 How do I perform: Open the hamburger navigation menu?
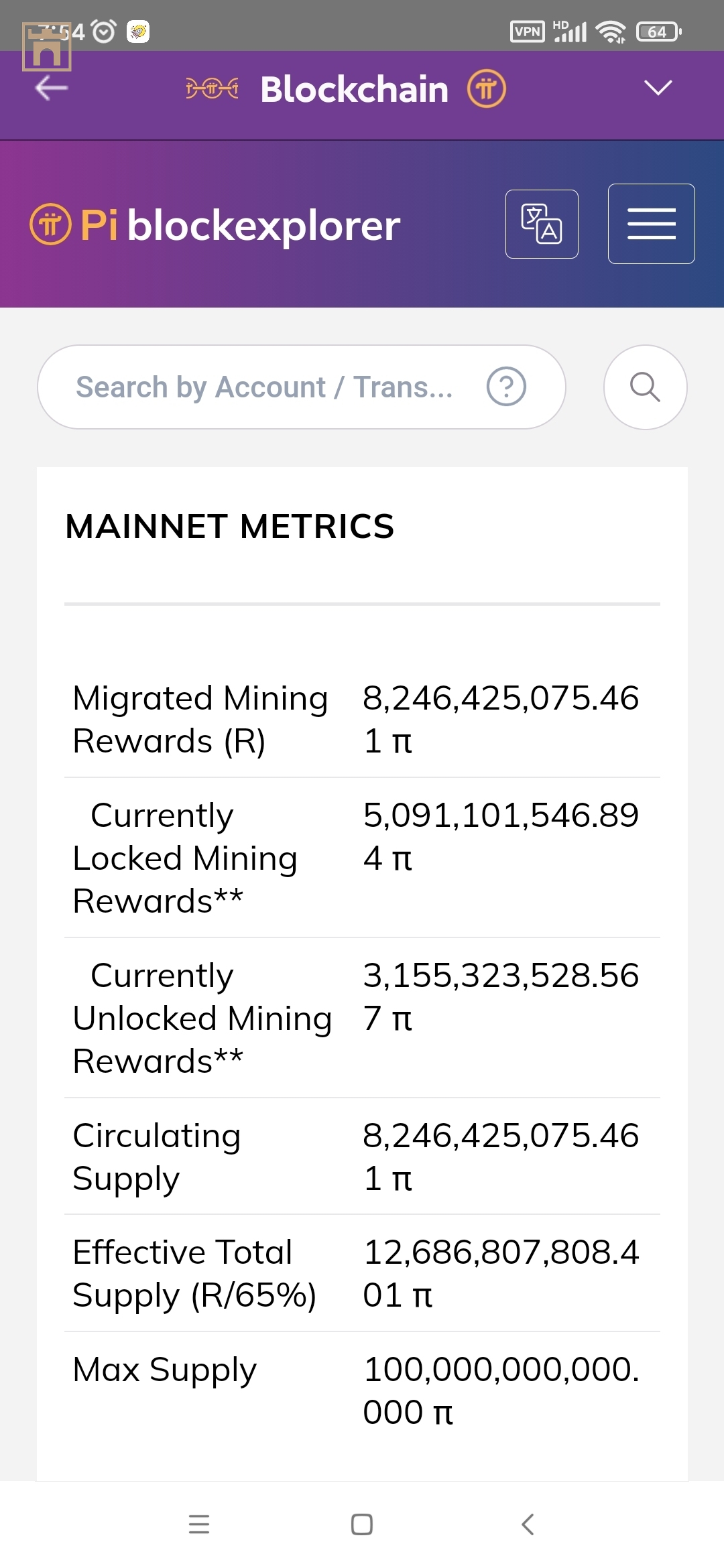pos(651,224)
